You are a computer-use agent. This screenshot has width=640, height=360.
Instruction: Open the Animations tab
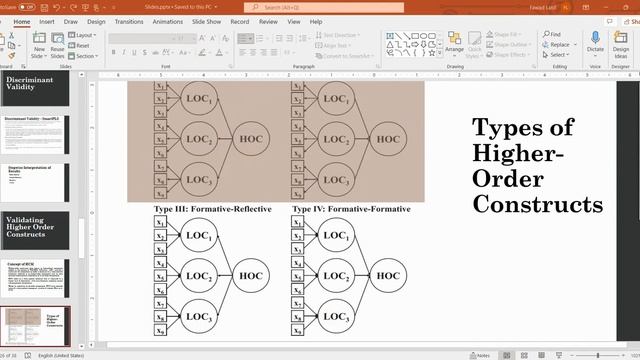(167, 22)
